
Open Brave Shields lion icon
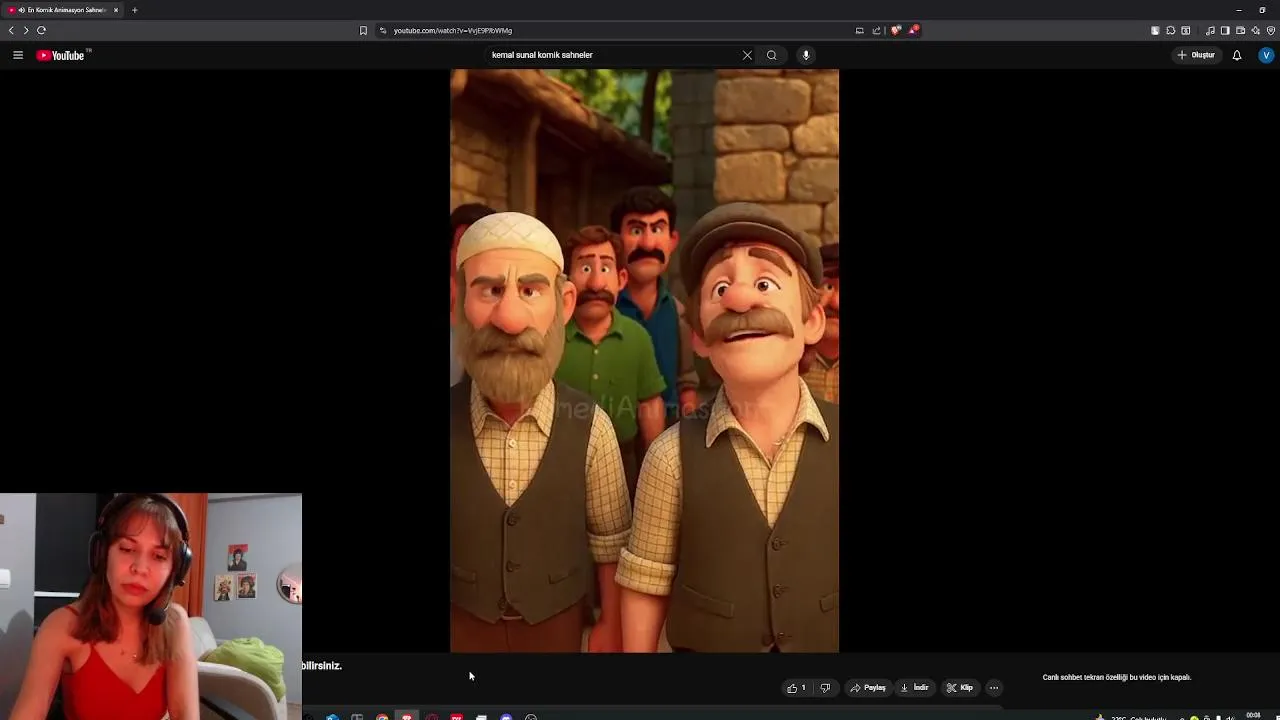pyautogui.click(x=895, y=30)
